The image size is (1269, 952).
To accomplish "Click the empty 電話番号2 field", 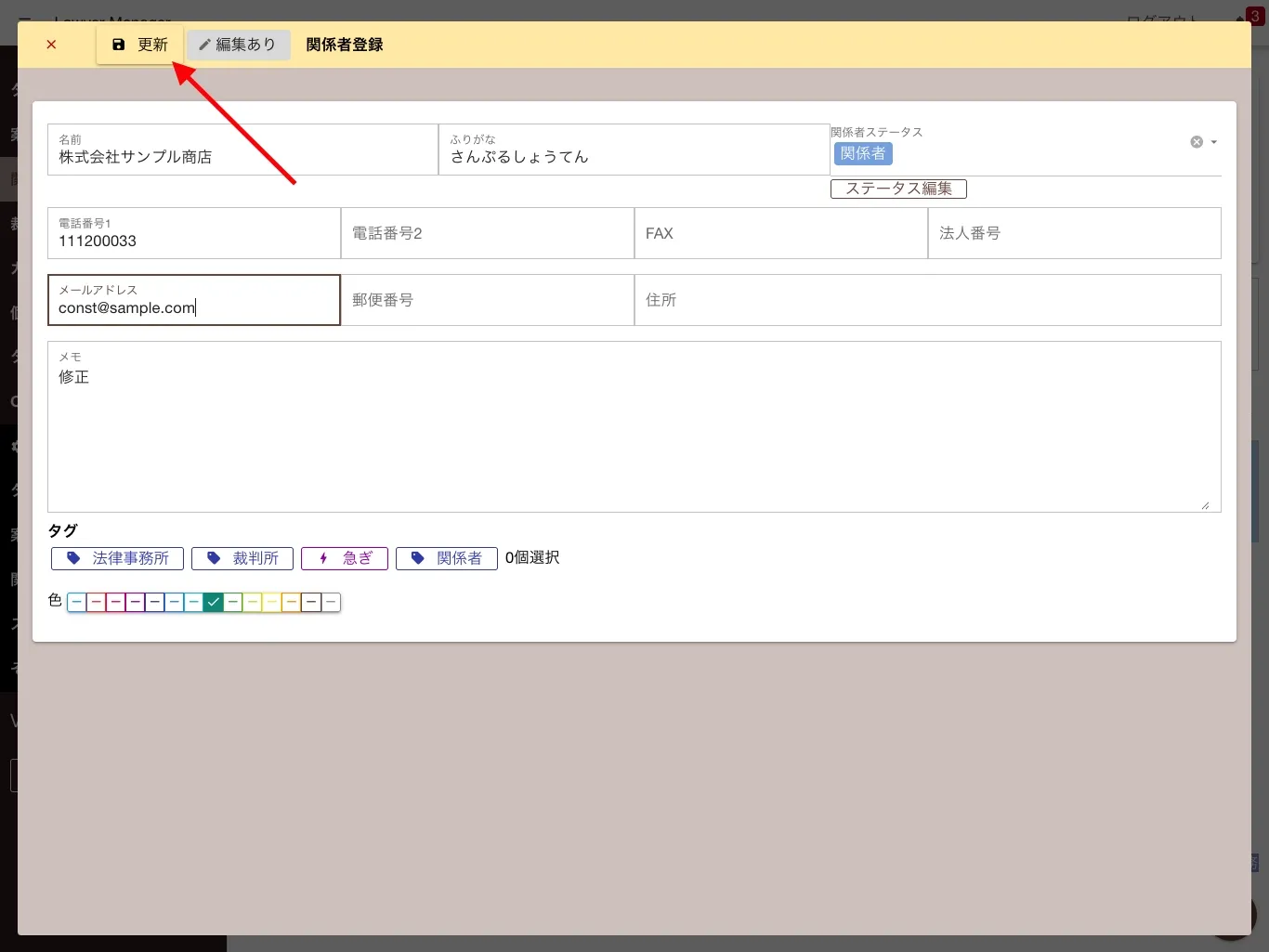I will [488, 233].
